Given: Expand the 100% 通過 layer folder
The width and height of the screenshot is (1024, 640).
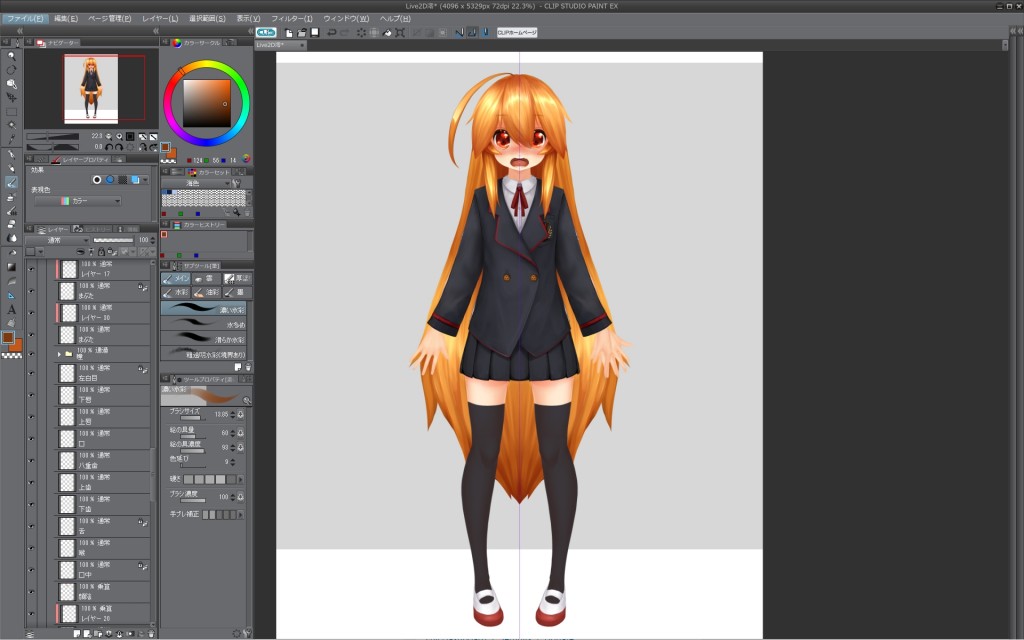Looking at the screenshot, I should tap(59, 354).
